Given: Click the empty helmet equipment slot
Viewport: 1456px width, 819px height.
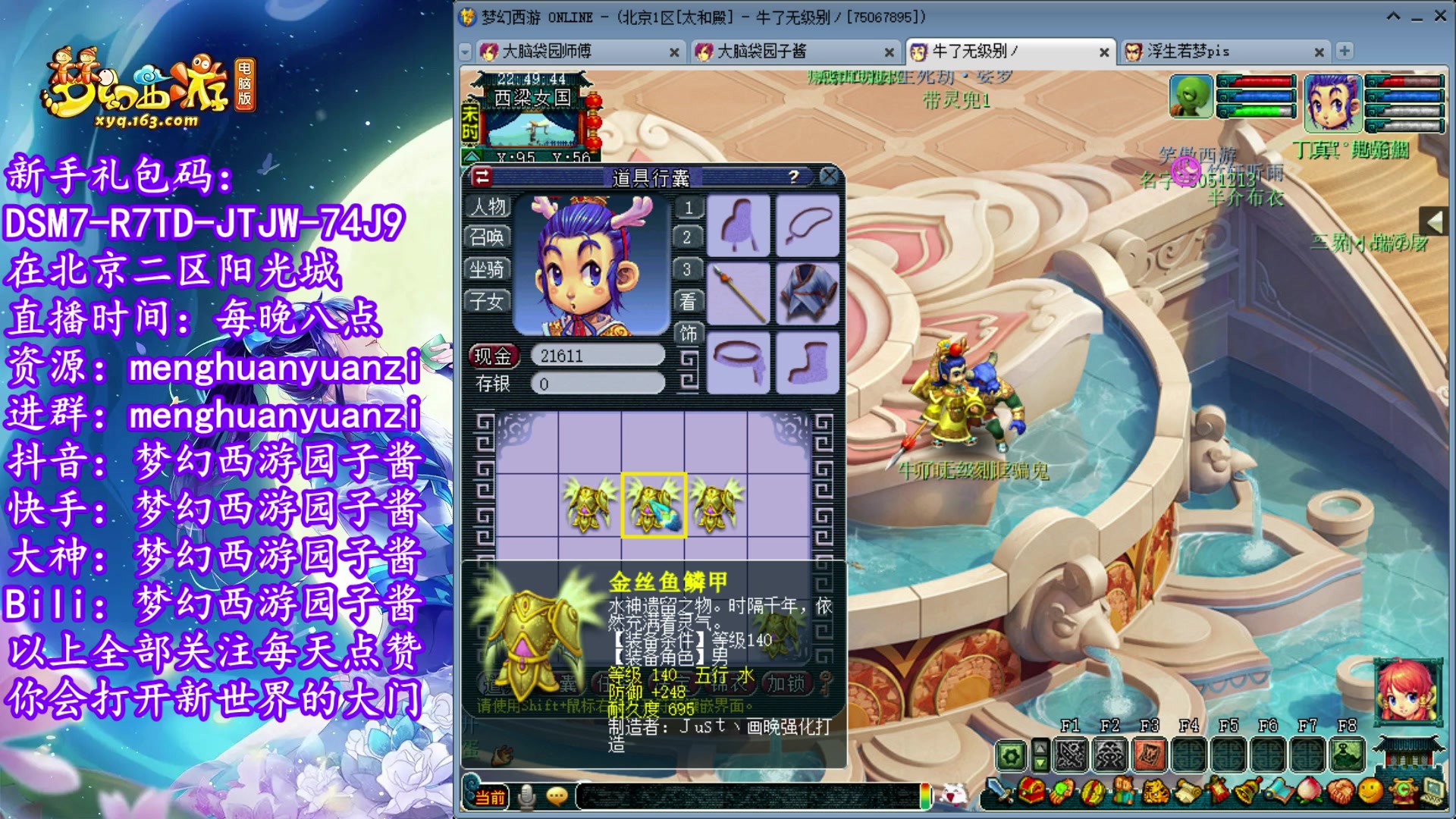Looking at the screenshot, I should 739,226.
